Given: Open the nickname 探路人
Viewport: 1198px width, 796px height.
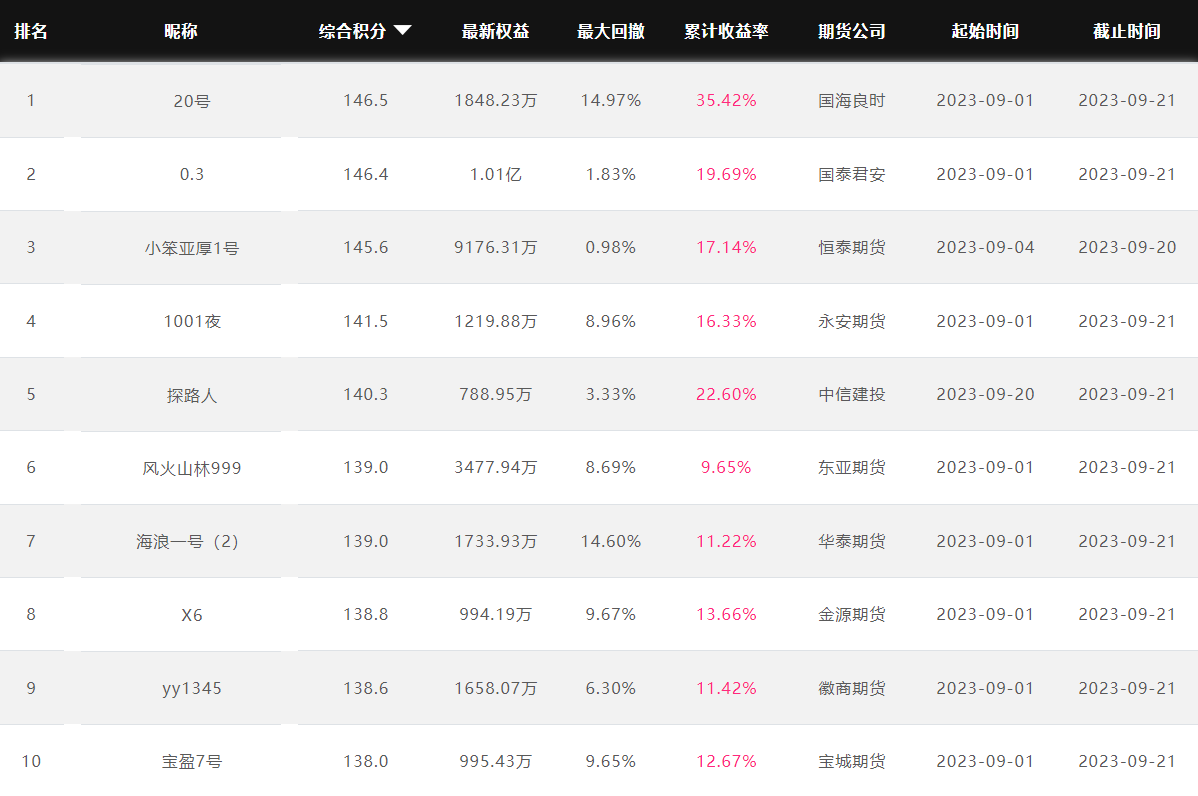Looking at the screenshot, I should (x=192, y=395).
